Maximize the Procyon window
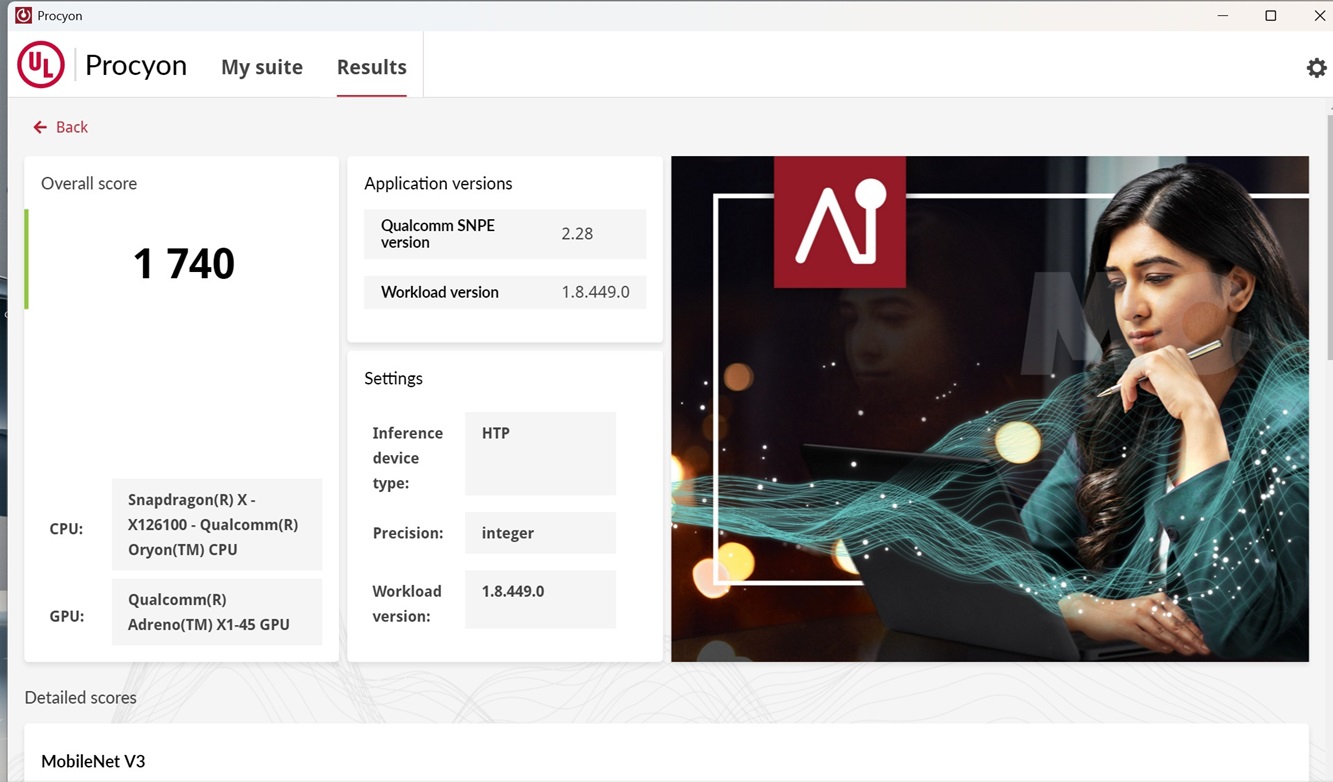 1270,15
